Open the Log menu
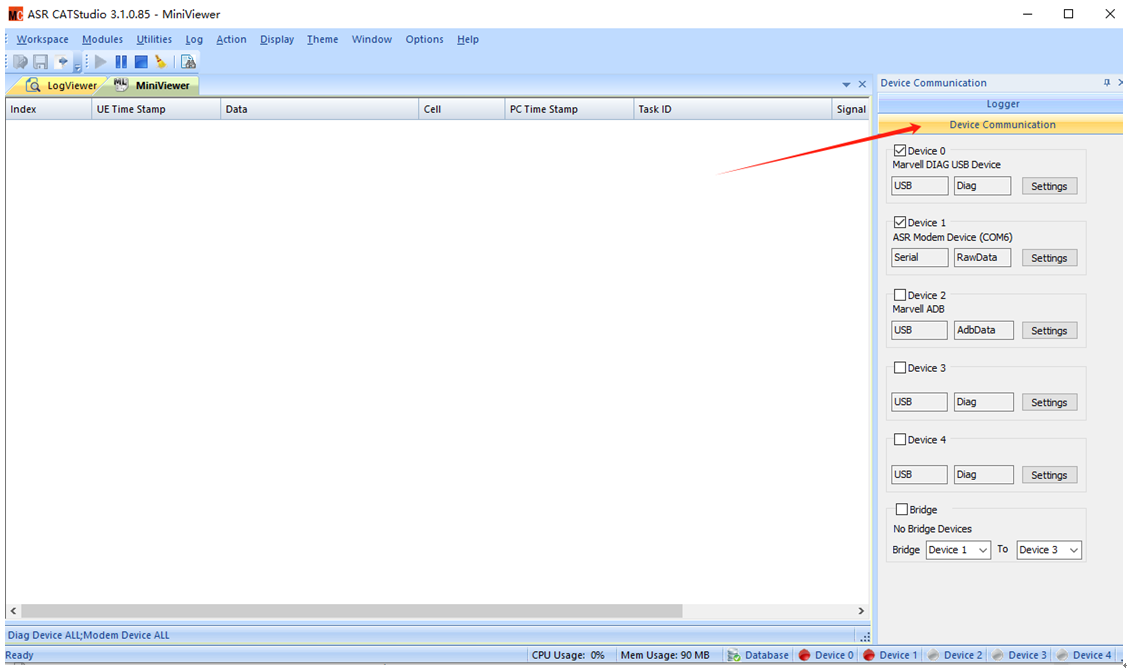 coord(194,40)
